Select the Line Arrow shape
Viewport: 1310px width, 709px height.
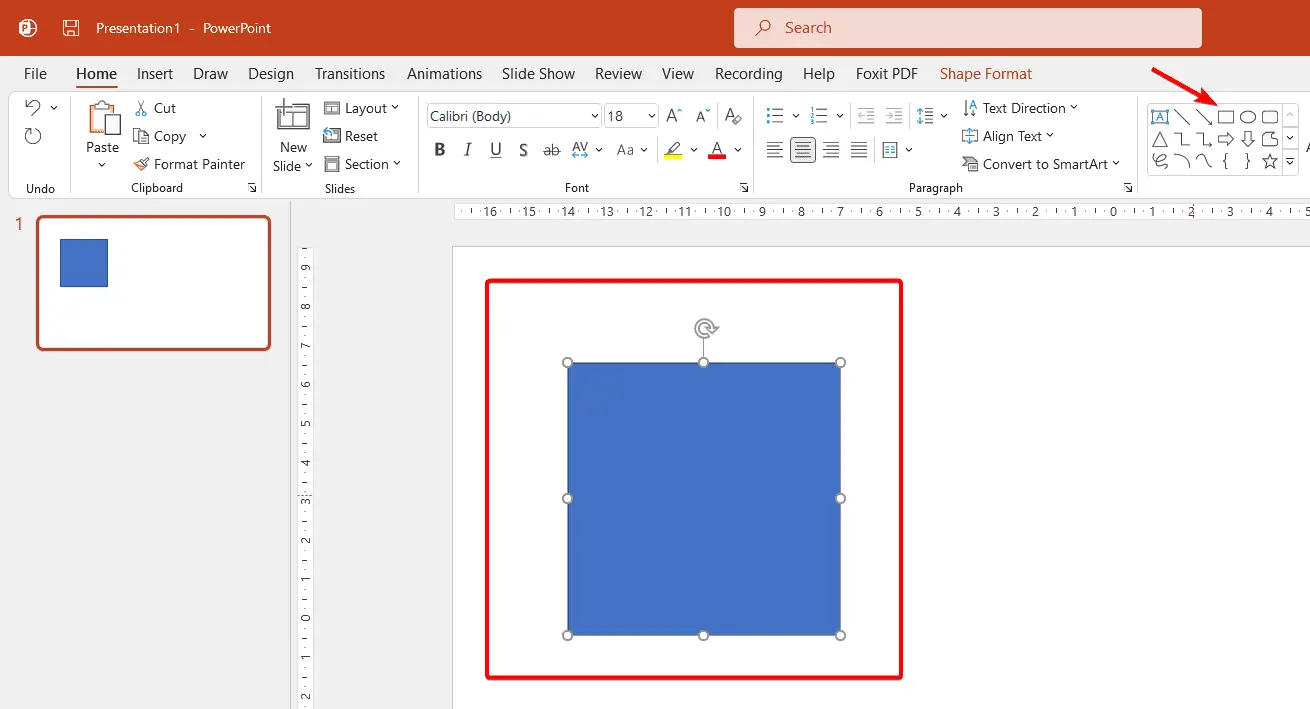coord(1204,117)
